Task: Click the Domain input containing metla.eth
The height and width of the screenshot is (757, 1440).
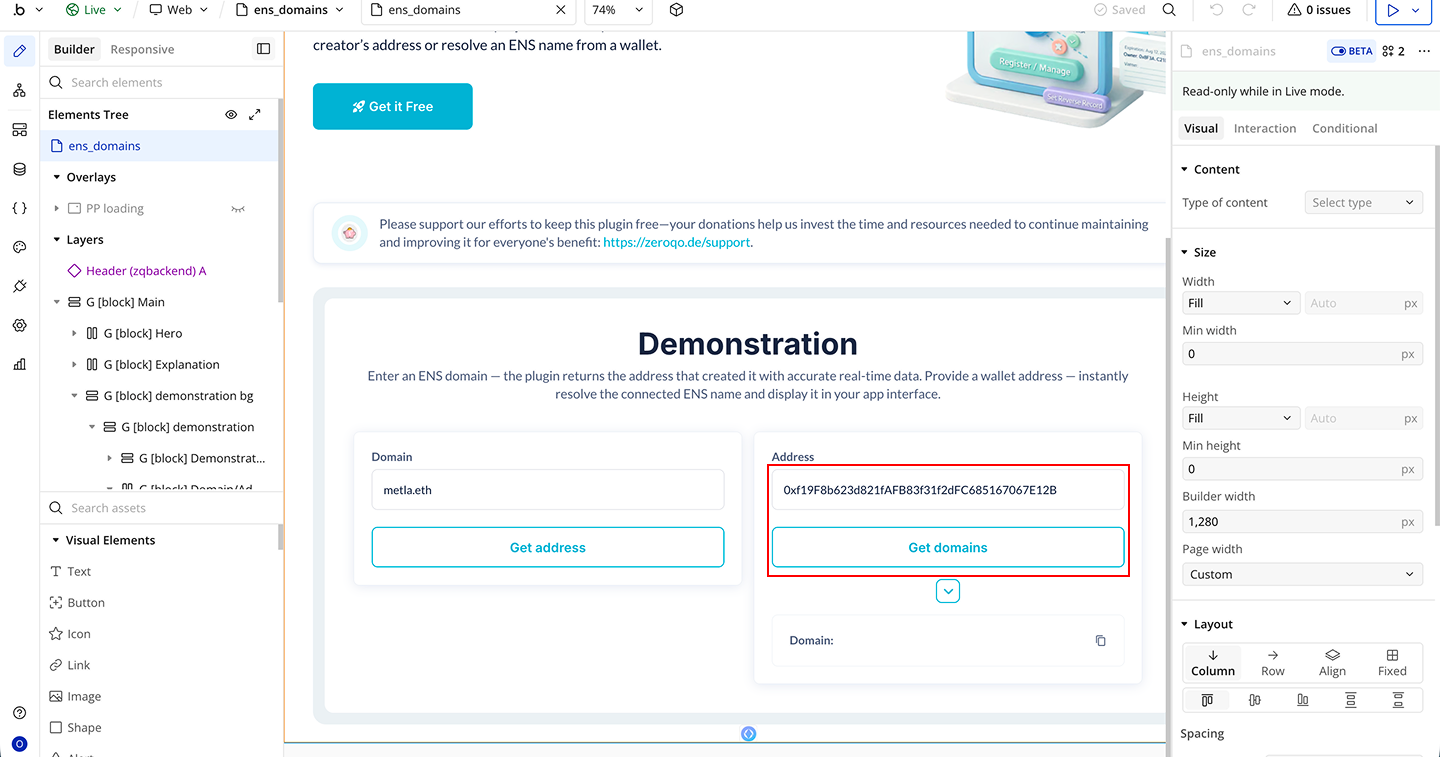Action: point(548,490)
